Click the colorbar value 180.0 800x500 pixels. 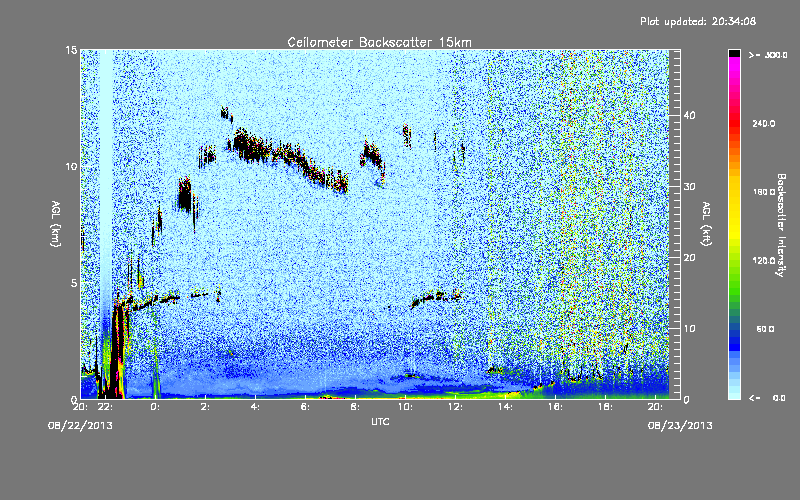(764, 192)
